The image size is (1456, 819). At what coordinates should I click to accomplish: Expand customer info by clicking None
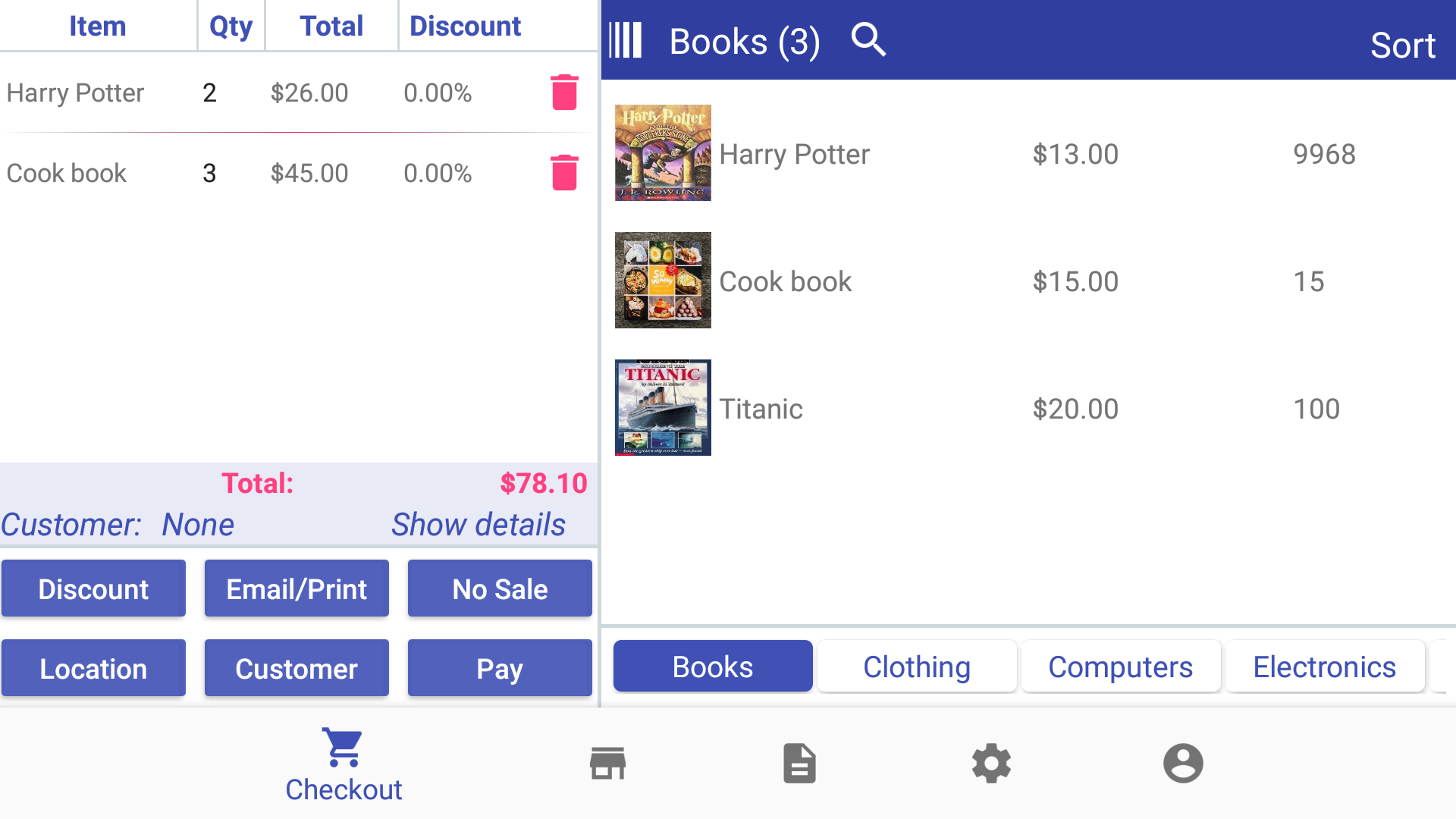(x=197, y=523)
